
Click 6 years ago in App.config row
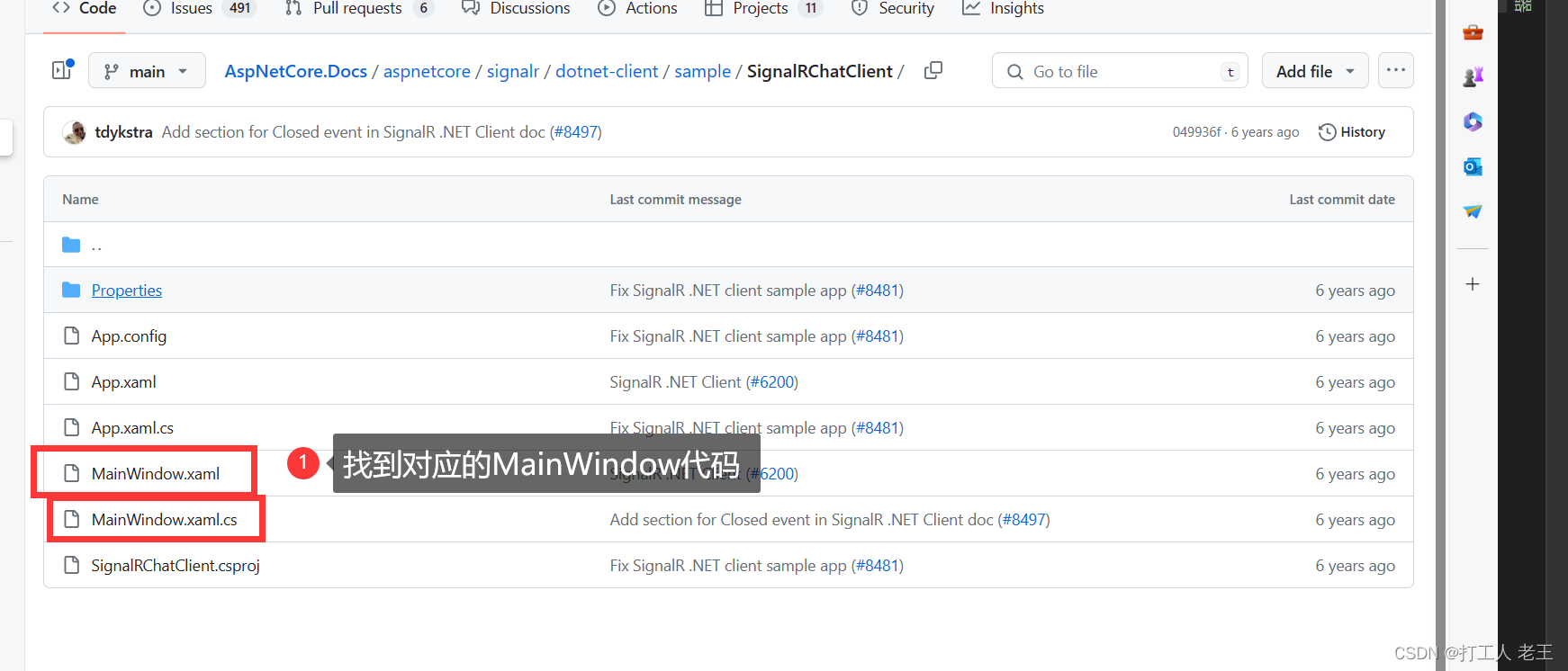click(x=1355, y=336)
